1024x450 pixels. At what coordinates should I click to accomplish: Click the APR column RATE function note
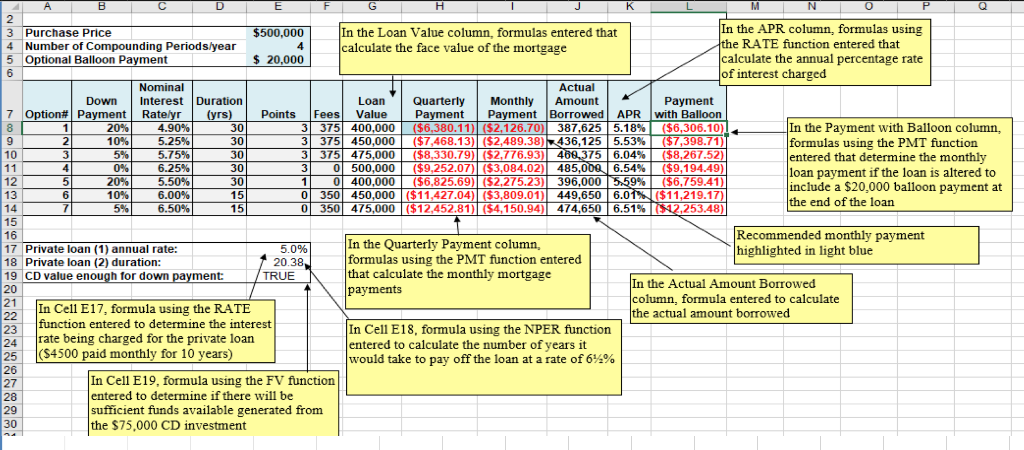click(x=825, y=52)
